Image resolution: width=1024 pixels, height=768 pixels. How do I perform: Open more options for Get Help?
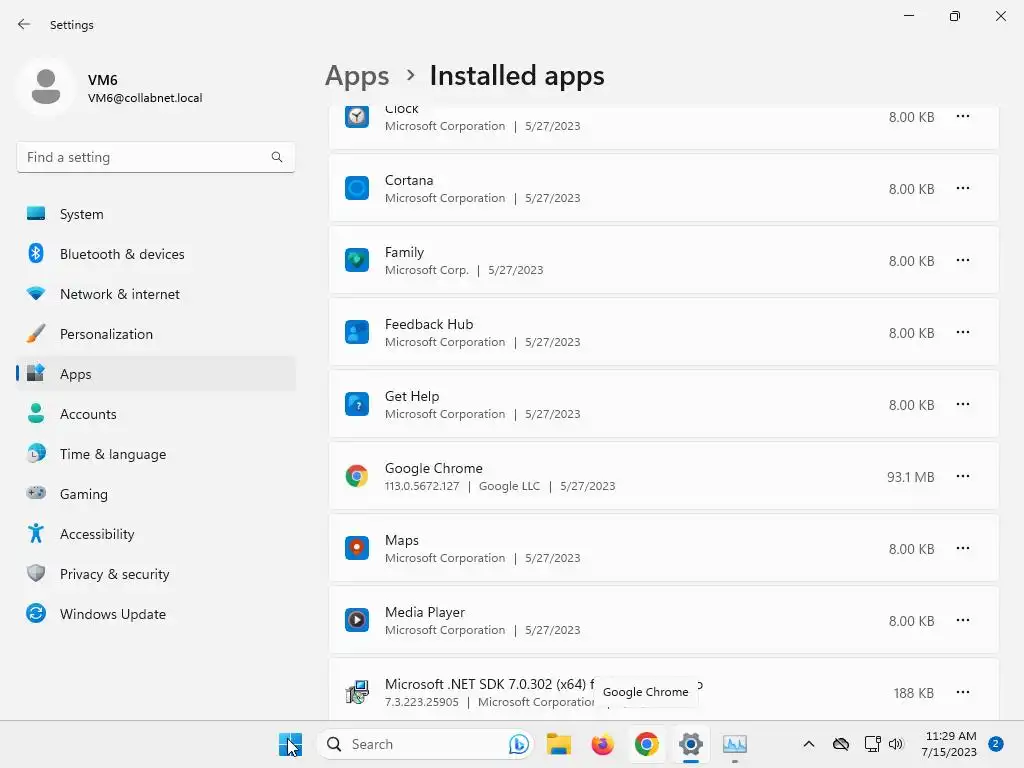(963, 404)
